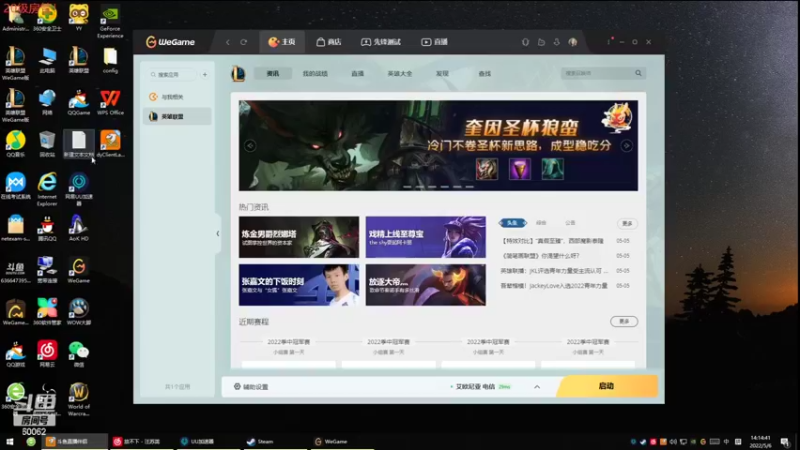
Task: Open the 360安全卫士 desktop icon
Action: (47, 18)
